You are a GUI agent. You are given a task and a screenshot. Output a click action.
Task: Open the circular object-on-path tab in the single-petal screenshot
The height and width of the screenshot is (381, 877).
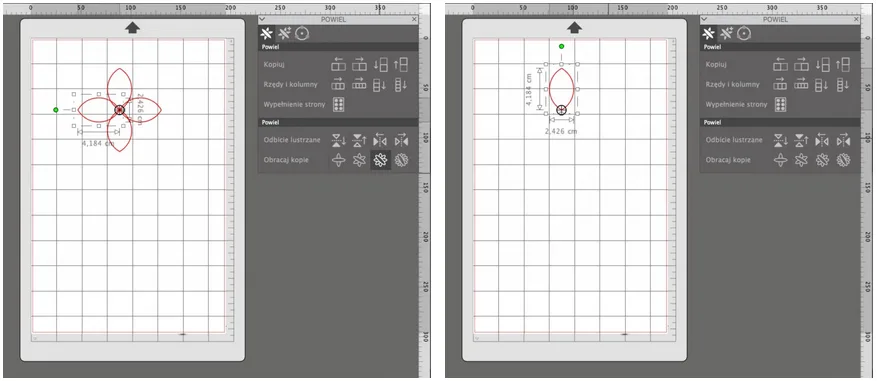(743, 34)
